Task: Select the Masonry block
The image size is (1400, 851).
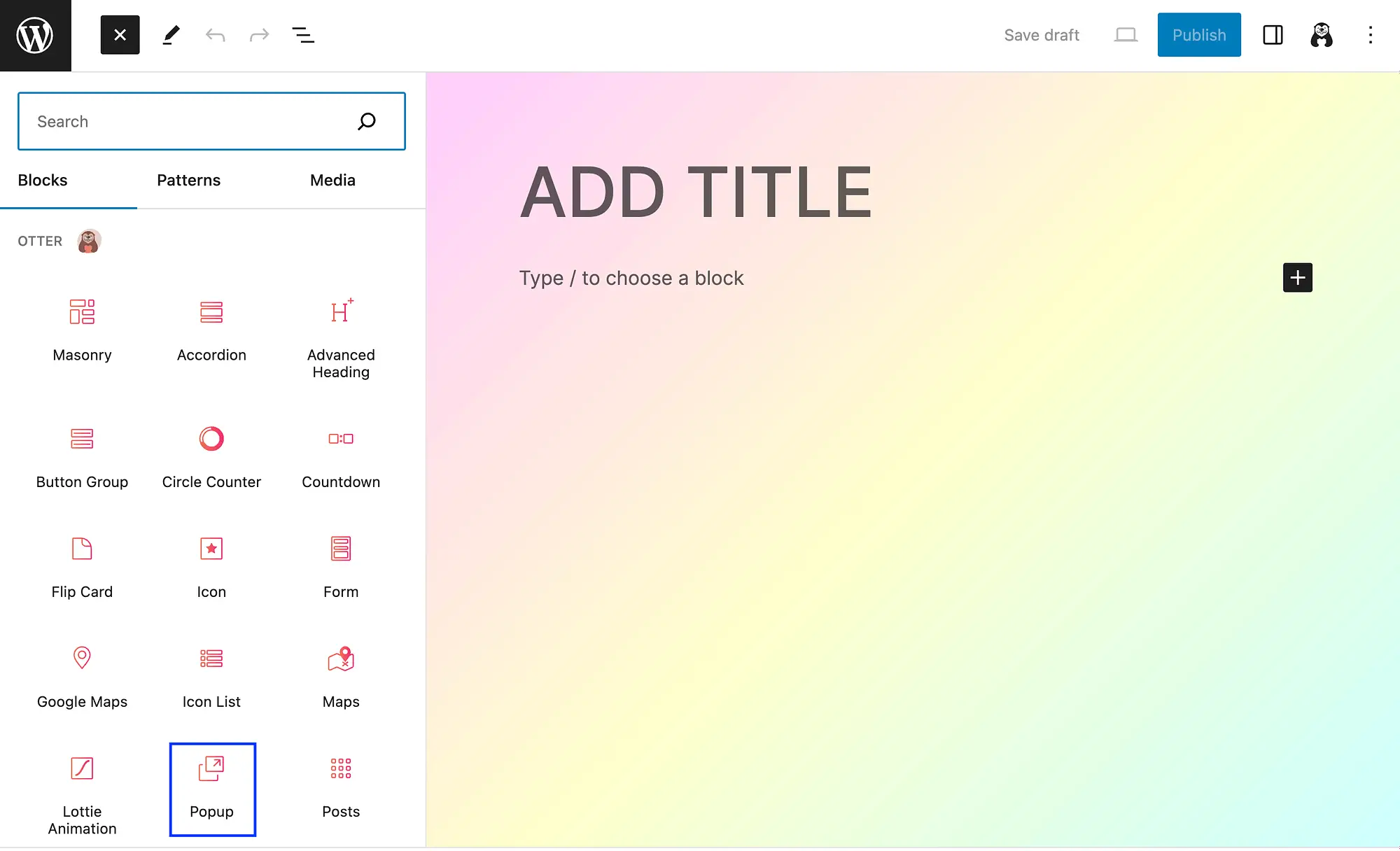Action: click(x=82, y=327)
